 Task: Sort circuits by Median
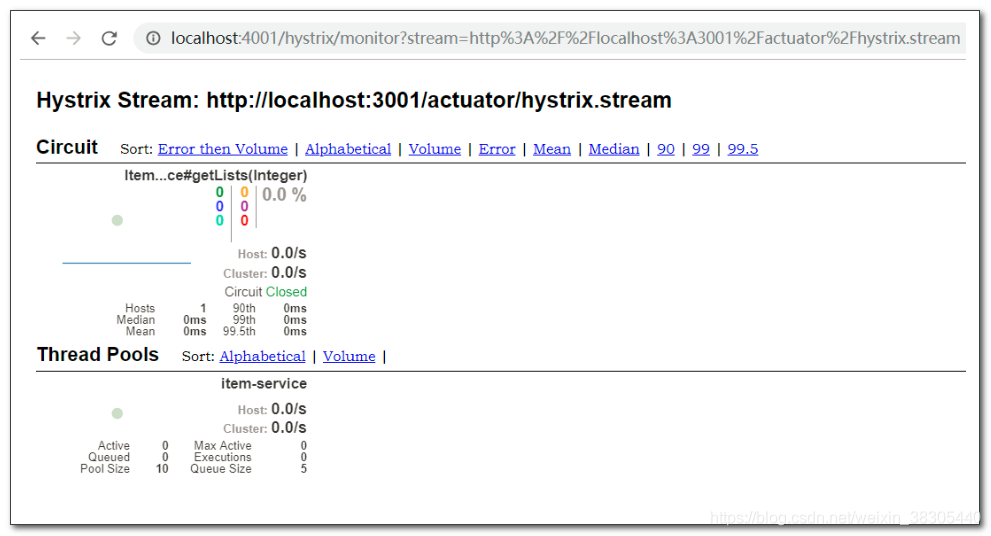click(614, 149)
